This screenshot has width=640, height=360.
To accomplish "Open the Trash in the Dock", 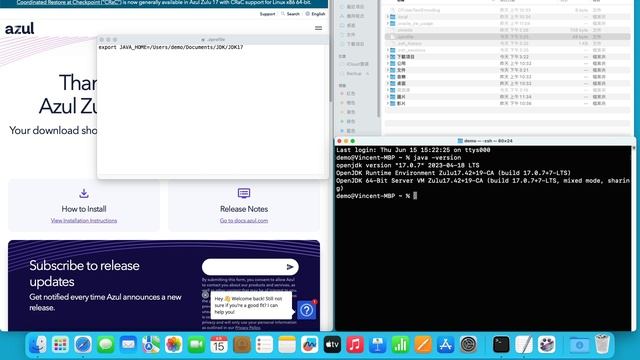I will coord(602,345).
